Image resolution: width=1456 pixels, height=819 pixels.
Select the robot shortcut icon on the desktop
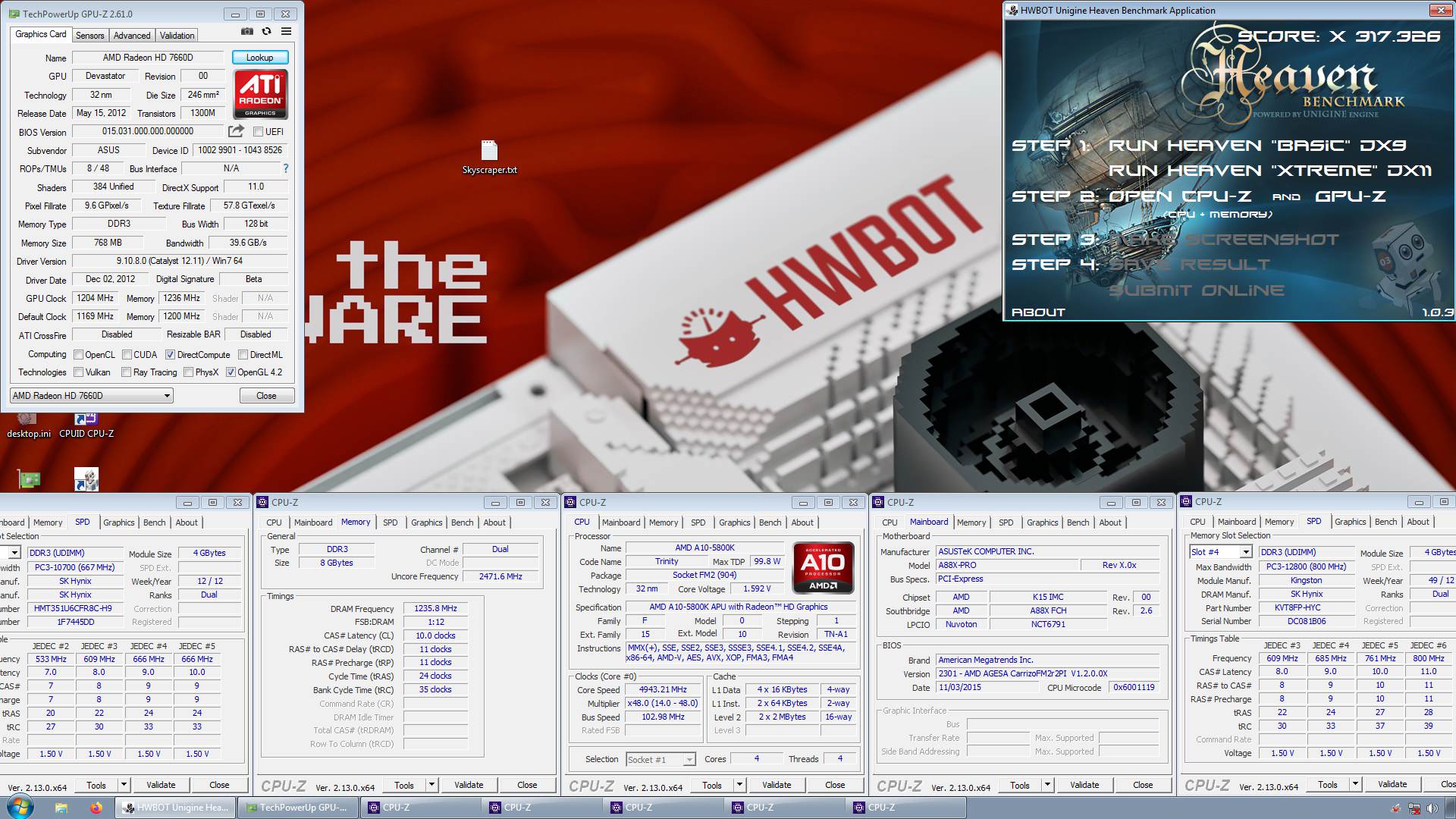pyautogui.click(x=86, y=479)
